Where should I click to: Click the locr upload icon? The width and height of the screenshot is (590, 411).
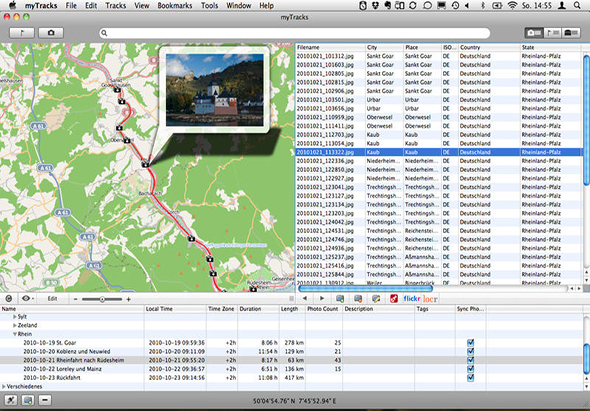point(430,299)
